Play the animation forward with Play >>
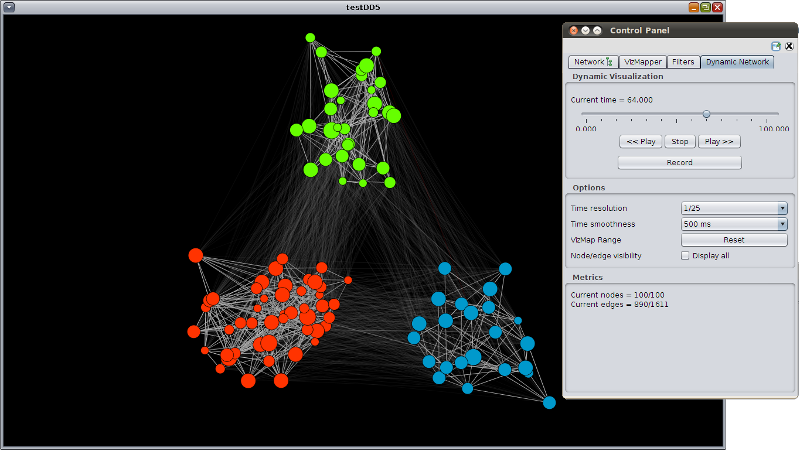Screen dimensions: 800x451 point(719,141)
